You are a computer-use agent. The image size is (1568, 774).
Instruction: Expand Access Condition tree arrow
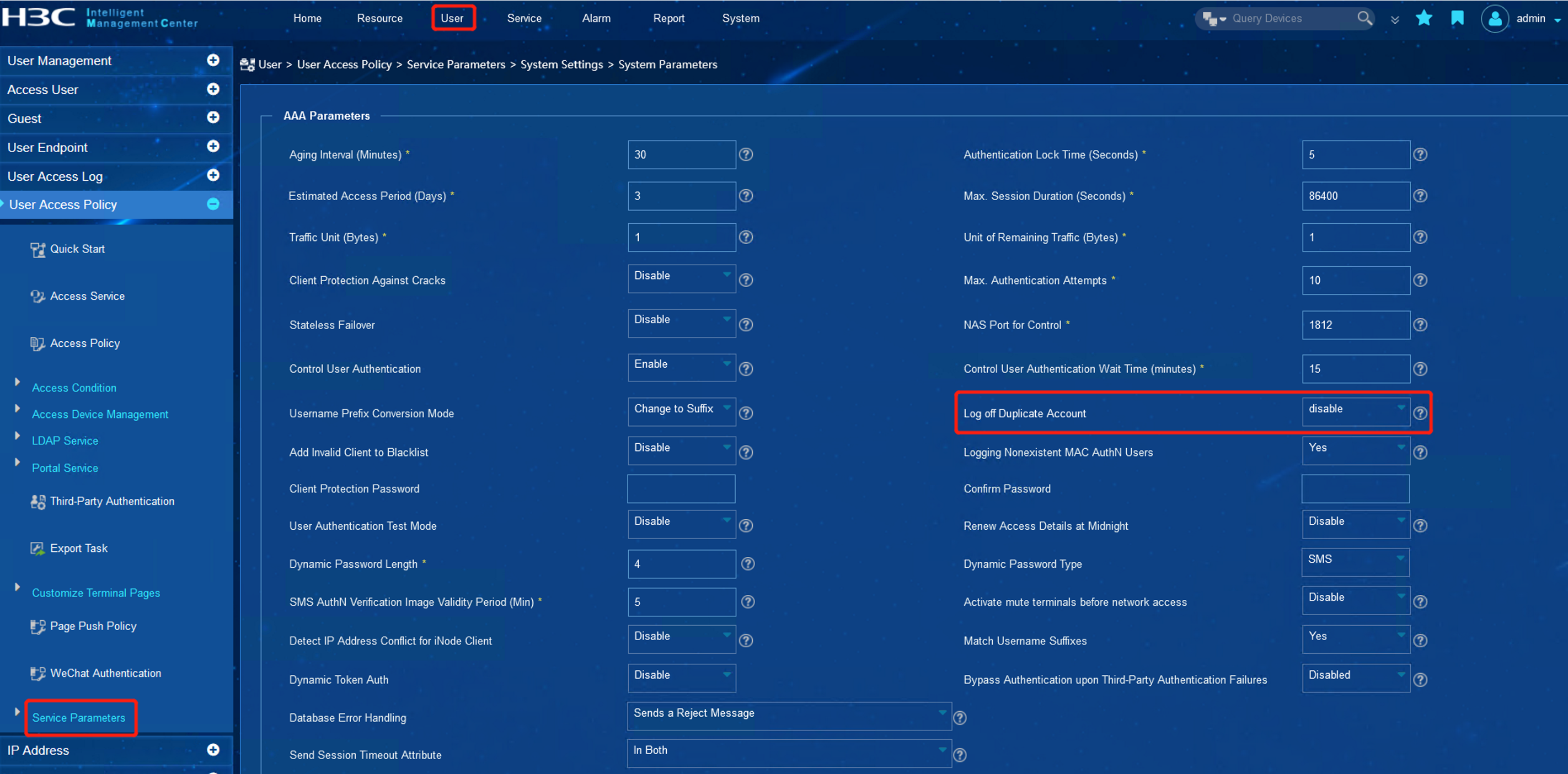(x=17, y=382)
